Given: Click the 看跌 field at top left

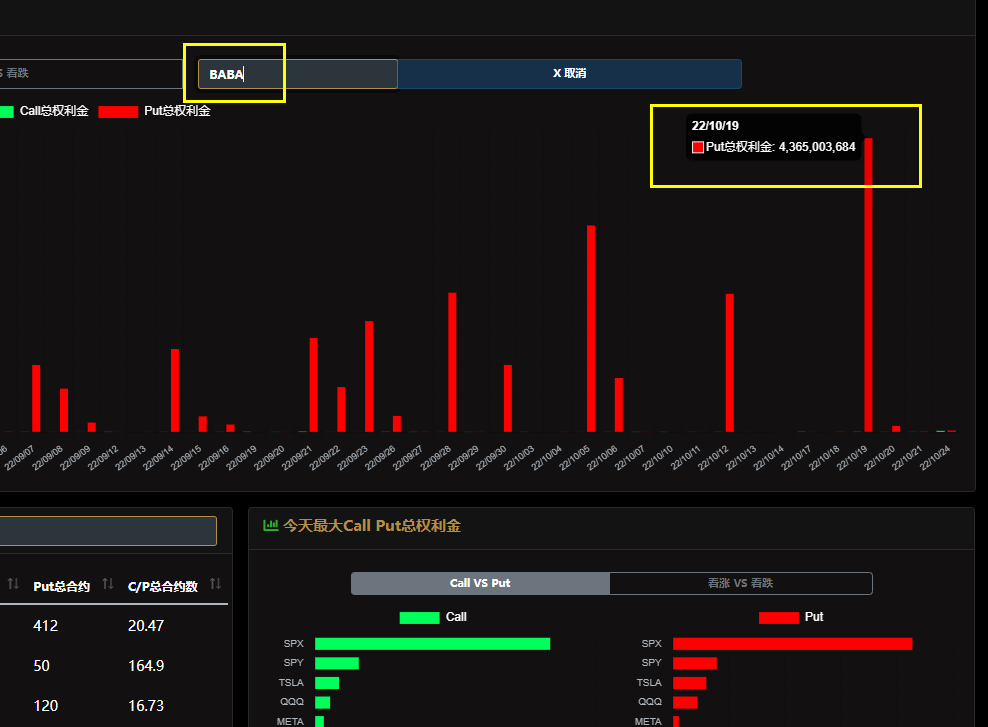Looking at the screenshot, I should click(x=91, y=74).
